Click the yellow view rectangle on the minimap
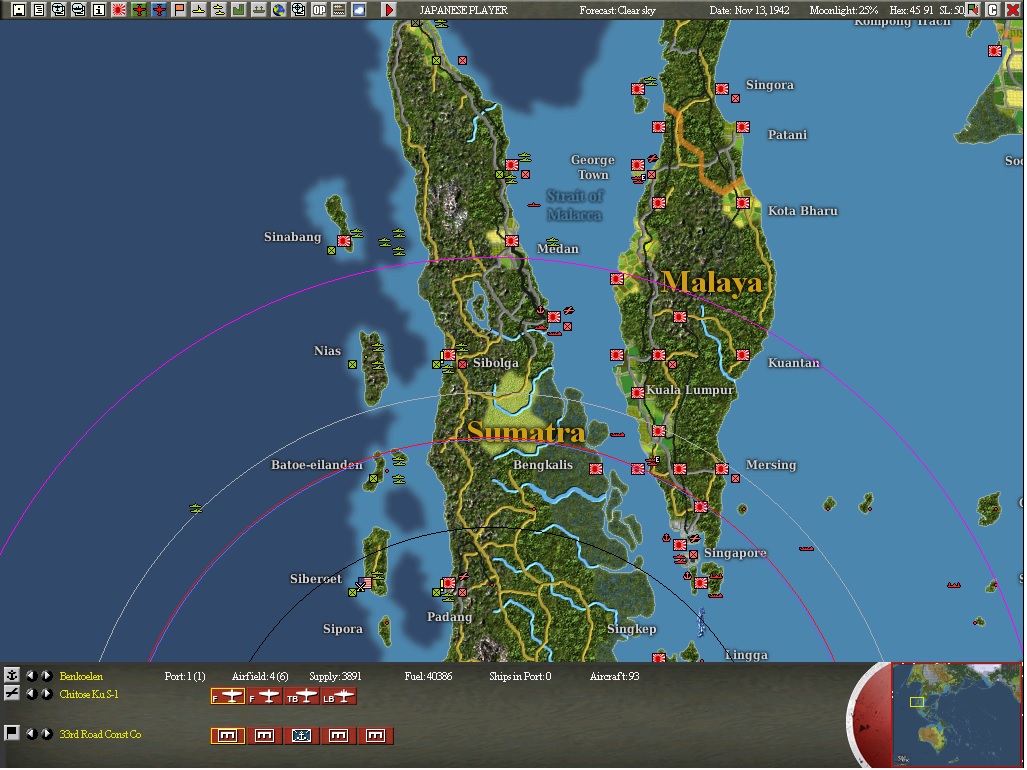 (x=917, y=702)
